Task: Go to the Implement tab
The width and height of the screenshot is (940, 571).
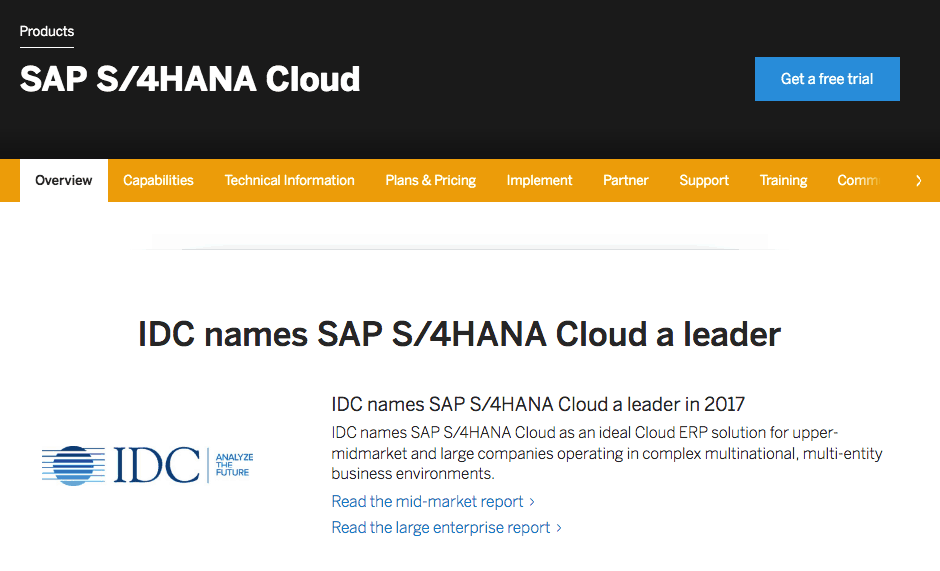Action: pyautogui.click(x=539, y=181)
